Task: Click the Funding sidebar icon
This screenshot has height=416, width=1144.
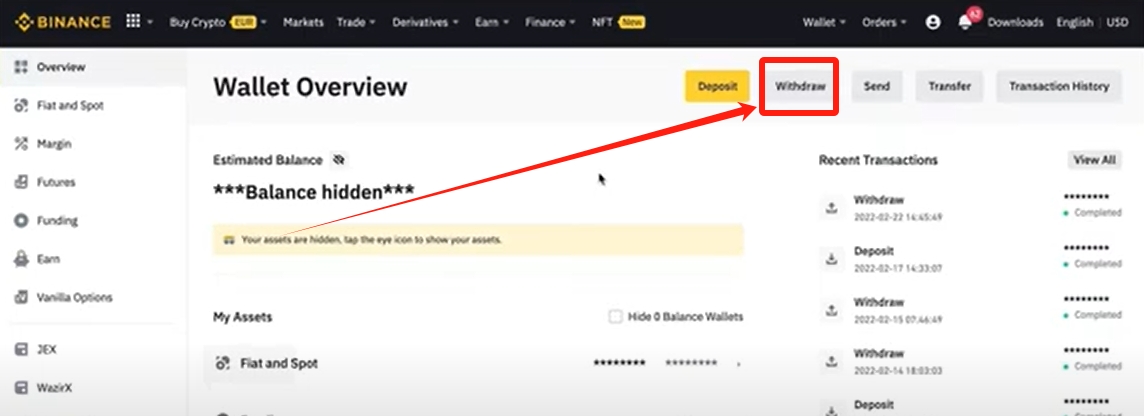Action: [x=21, y=220]
